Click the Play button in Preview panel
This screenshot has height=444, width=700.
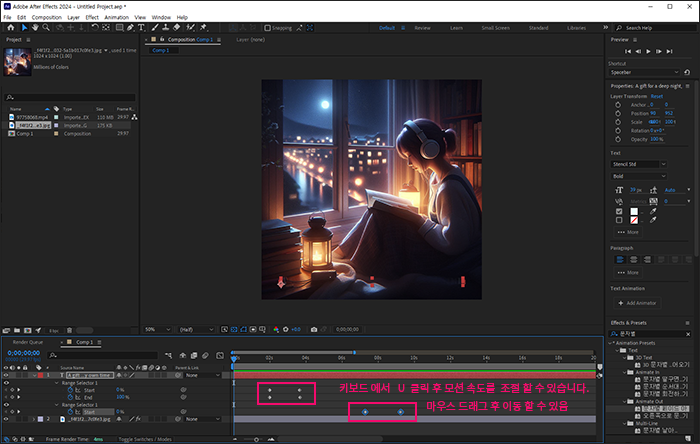[x=648, y=51]
